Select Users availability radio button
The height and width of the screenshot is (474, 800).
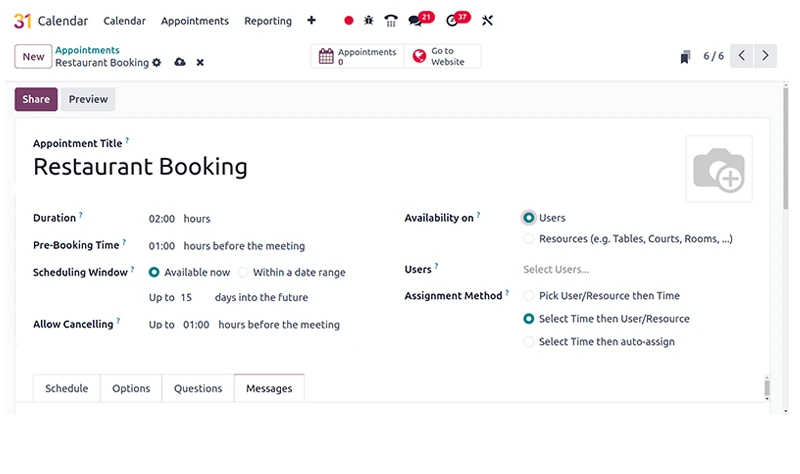point(529,218)
